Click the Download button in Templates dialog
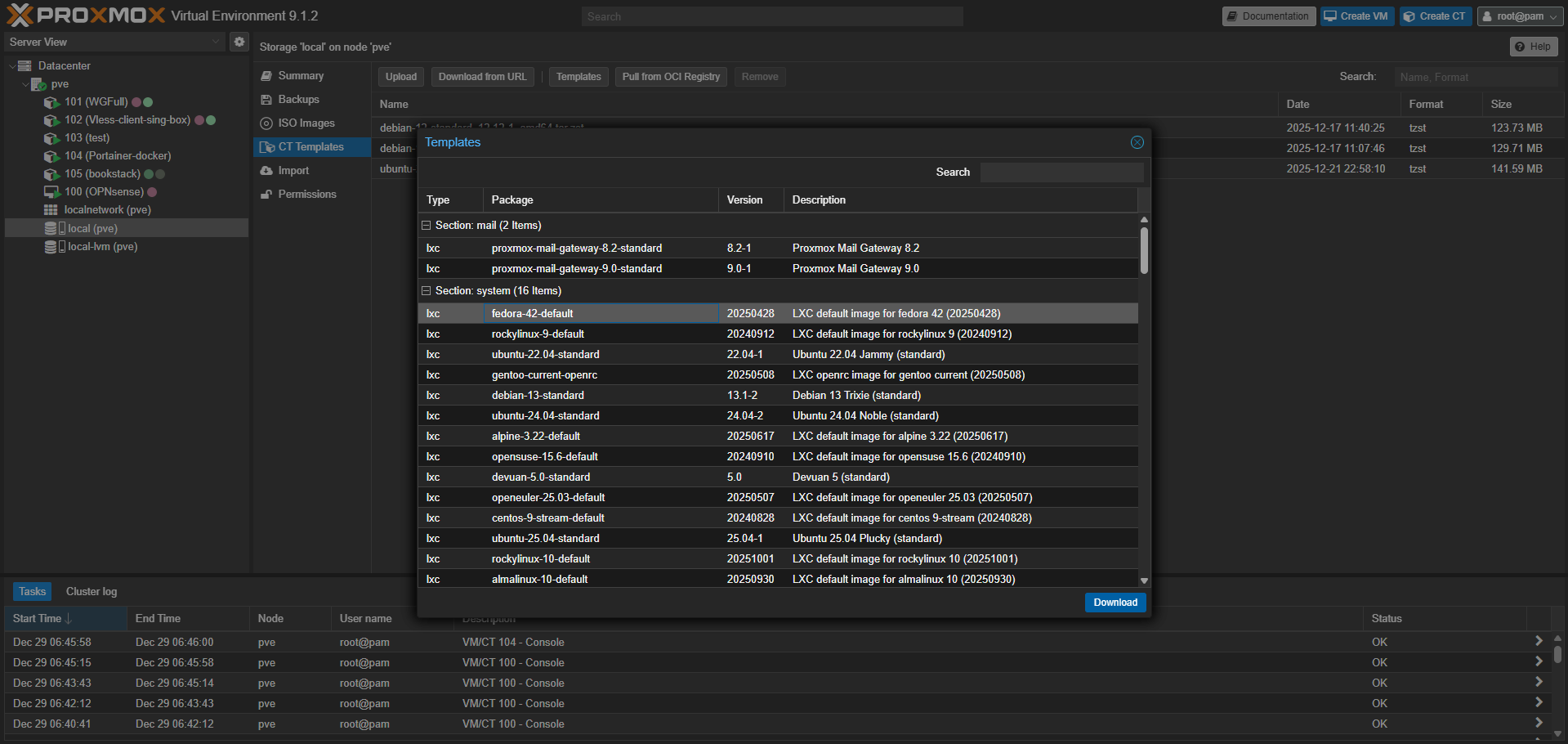Screen dimensions: 1568x744 [x=1115, y=603]
